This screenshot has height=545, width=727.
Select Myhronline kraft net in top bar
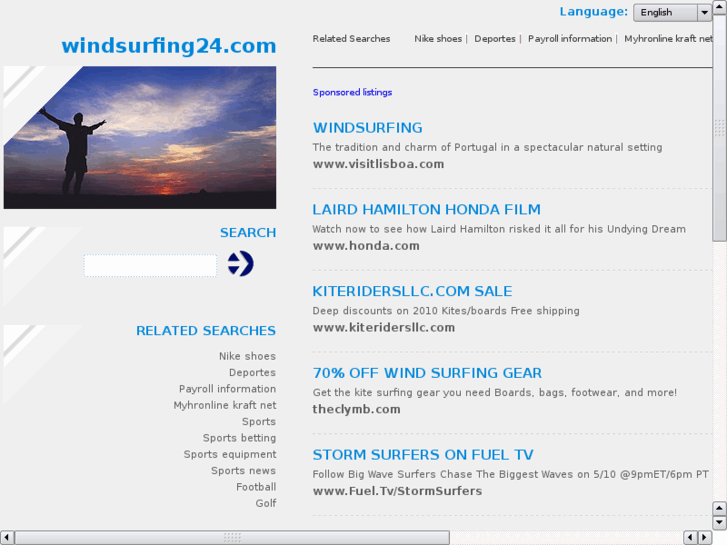coord(668,39)
